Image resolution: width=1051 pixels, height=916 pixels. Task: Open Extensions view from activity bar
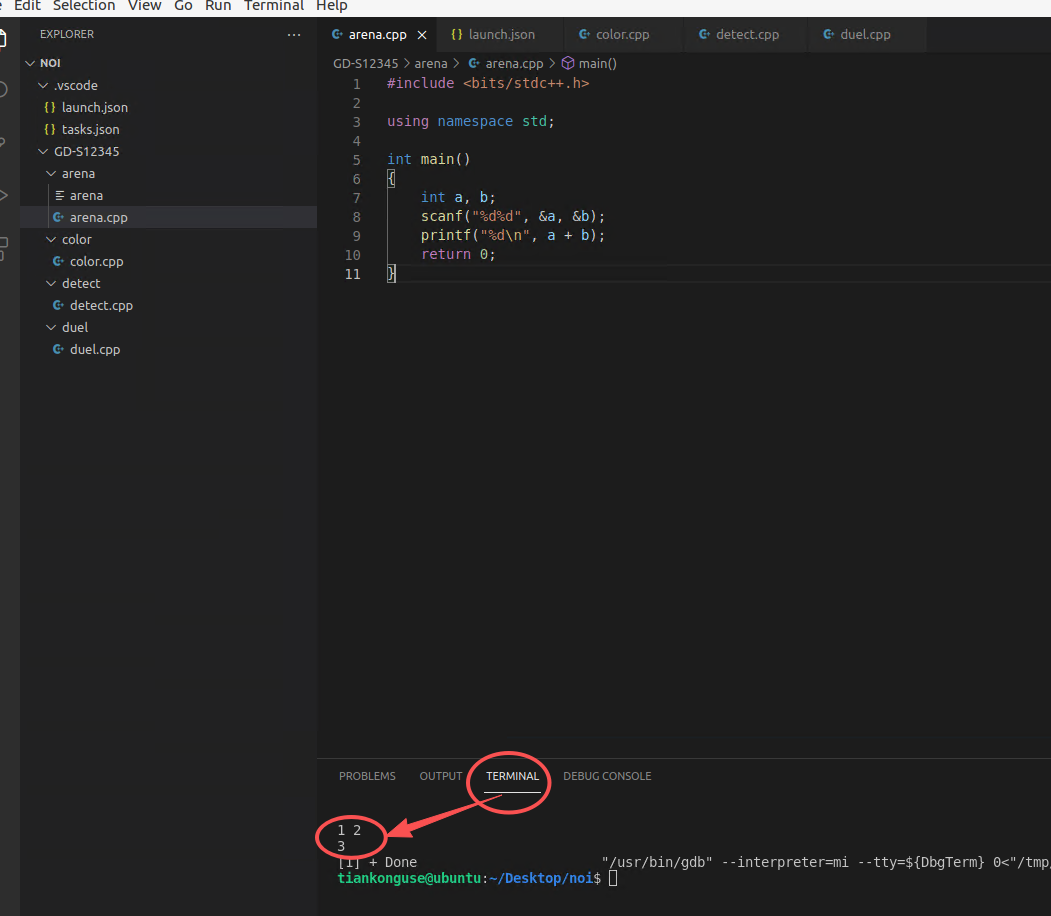point(3,247)
